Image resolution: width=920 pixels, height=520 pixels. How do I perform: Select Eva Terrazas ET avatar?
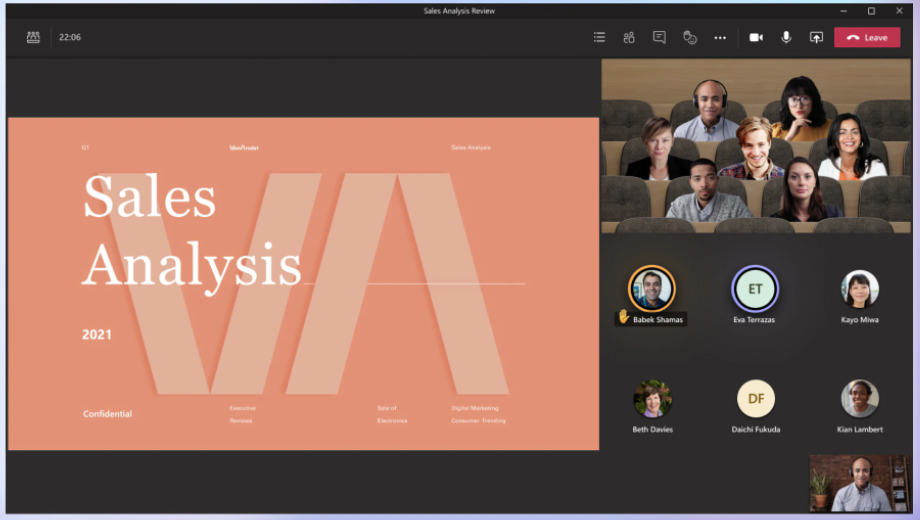point(755,289)
